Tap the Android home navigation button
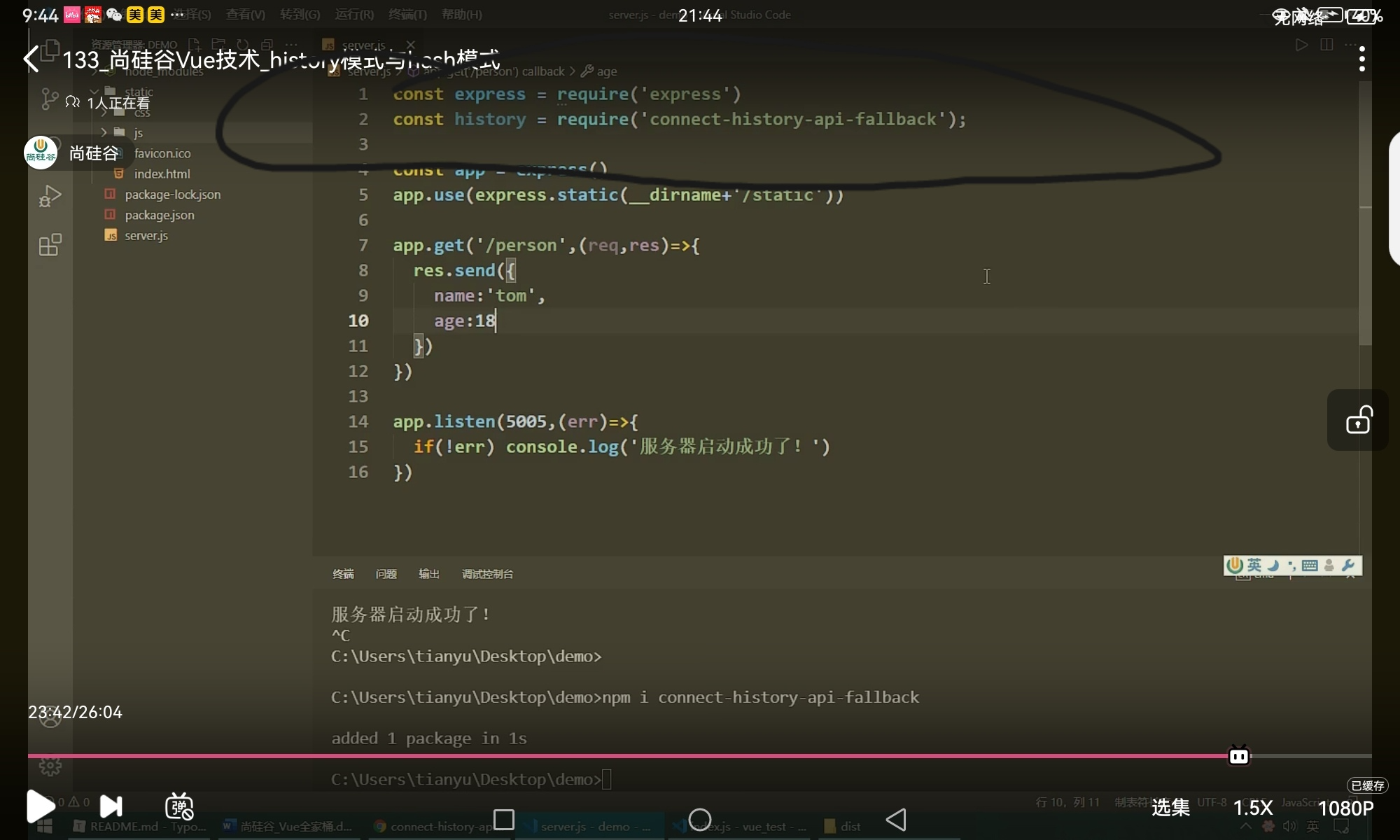The height and width of the screenshot is (840, 1400). (x=700, y=819)
